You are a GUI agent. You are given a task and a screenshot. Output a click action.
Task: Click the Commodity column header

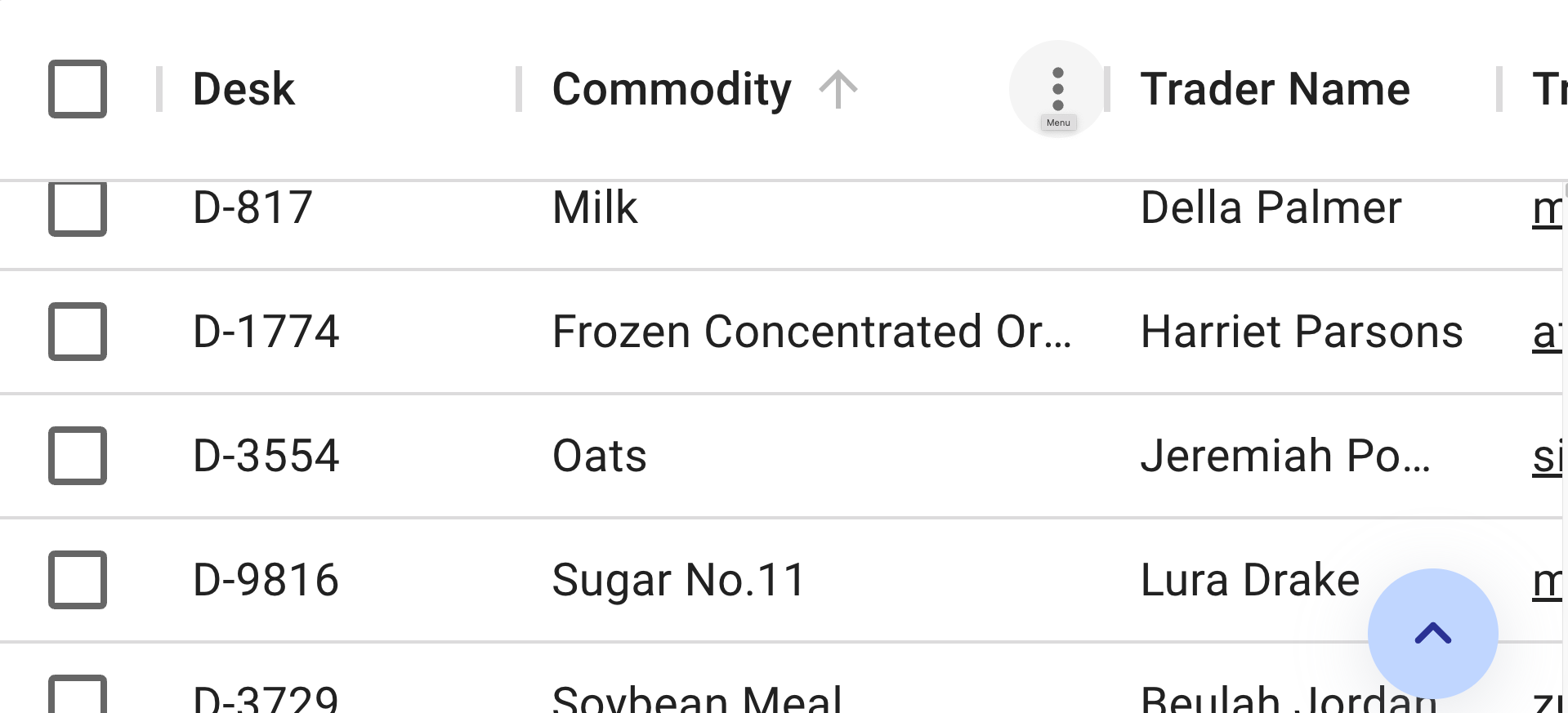click(x=672, y=88)
